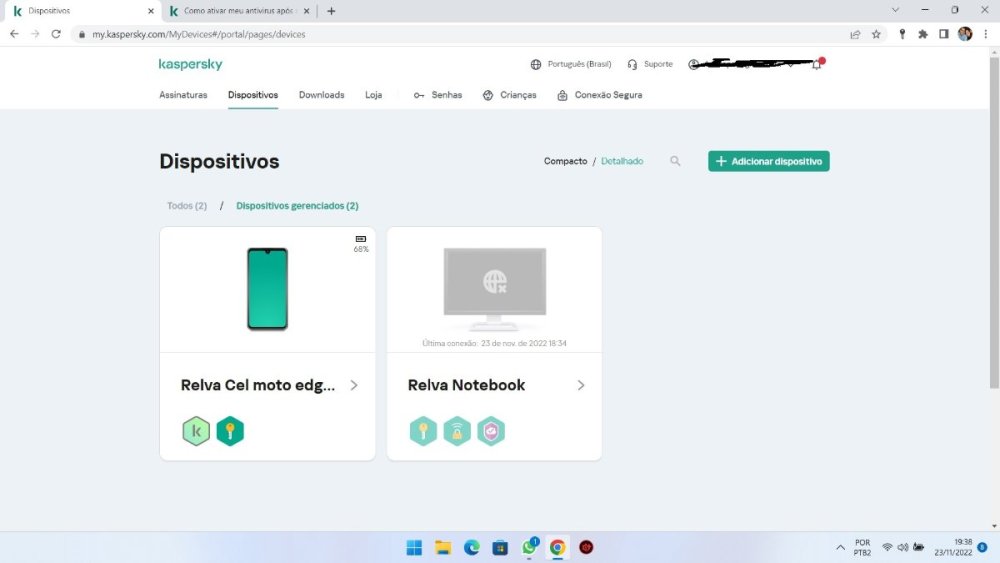Click the phone device image
This screenshot has width=1000, height=563.
click(267, 289)
